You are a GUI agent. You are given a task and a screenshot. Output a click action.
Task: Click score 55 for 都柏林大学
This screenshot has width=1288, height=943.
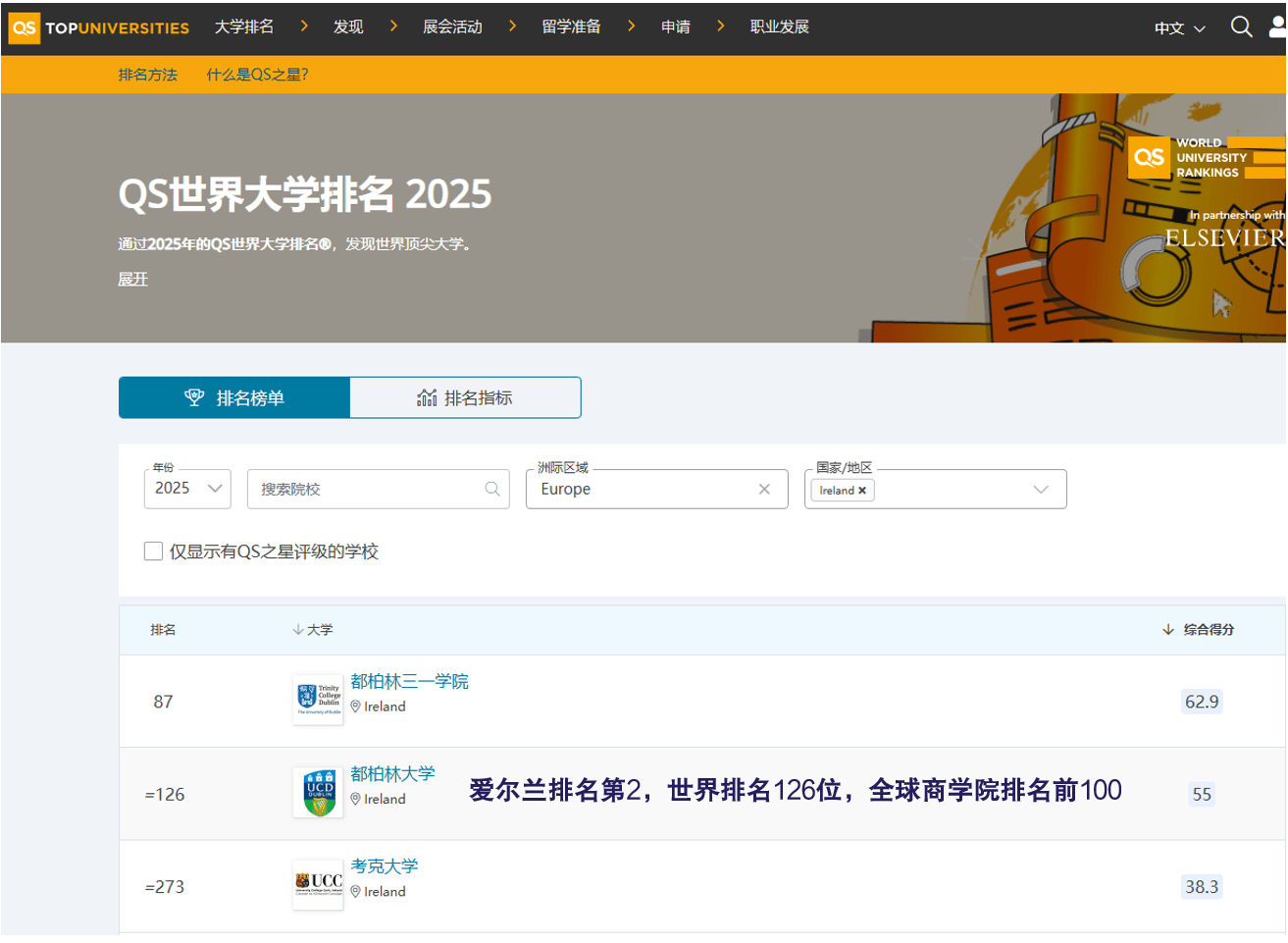tap(1202, 795)
